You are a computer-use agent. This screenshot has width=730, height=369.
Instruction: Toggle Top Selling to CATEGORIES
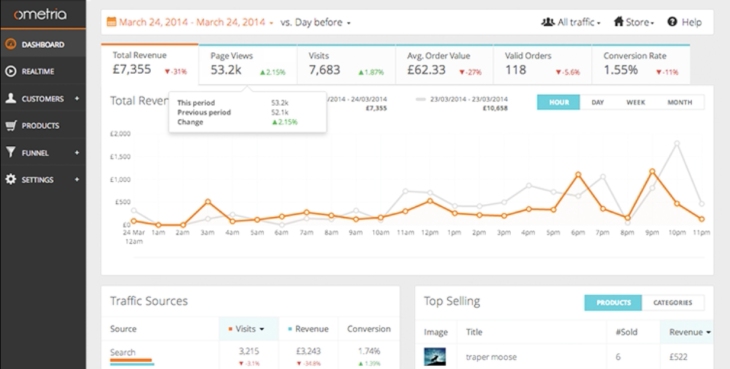[673, 302]
